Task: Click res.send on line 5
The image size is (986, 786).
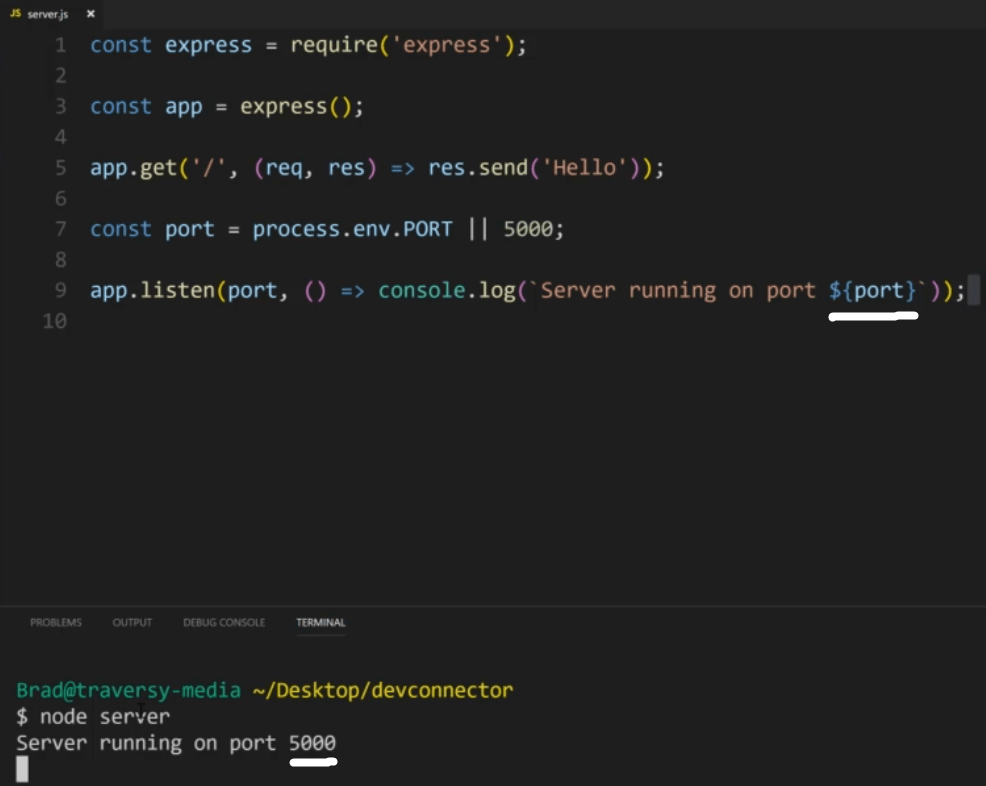Action: pos(478,168)
